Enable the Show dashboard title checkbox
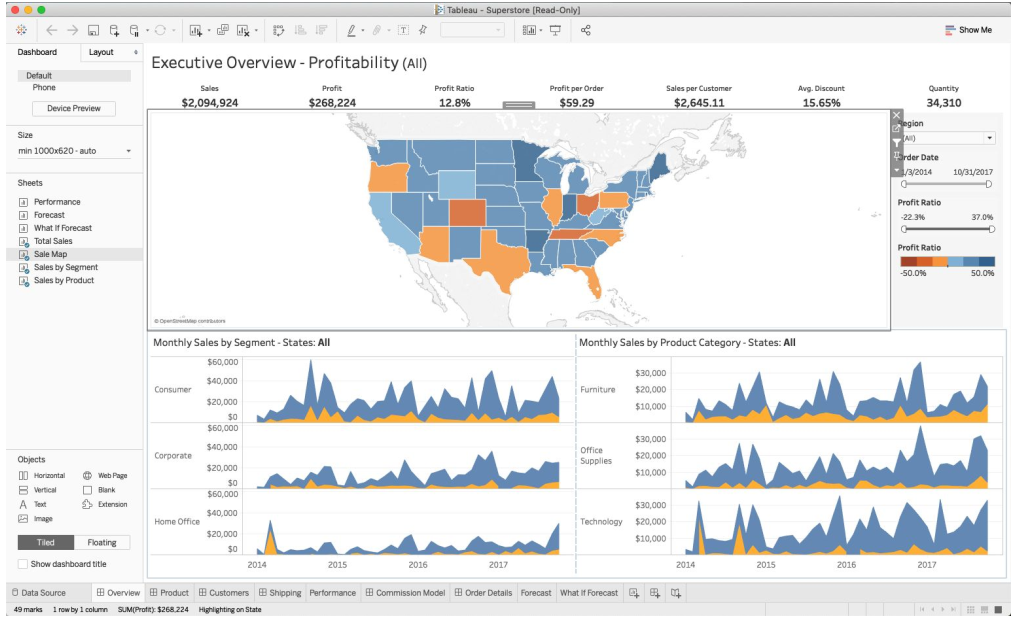1026x626 pixels. pyautogui.click(x=23, y=564)
